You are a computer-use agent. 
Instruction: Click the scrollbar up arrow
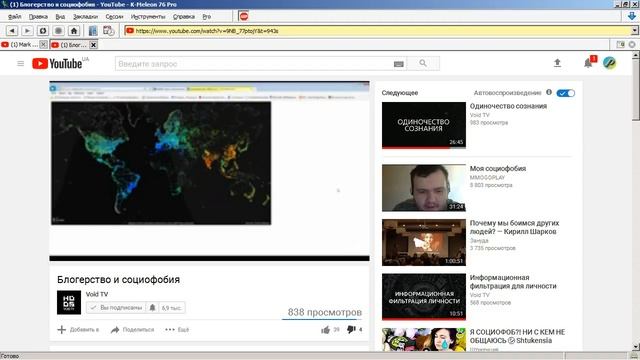click(636, 55)
